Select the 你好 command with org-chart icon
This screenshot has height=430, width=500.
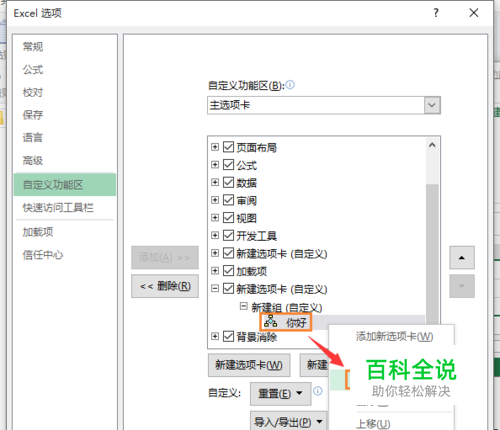click(286, 322)
